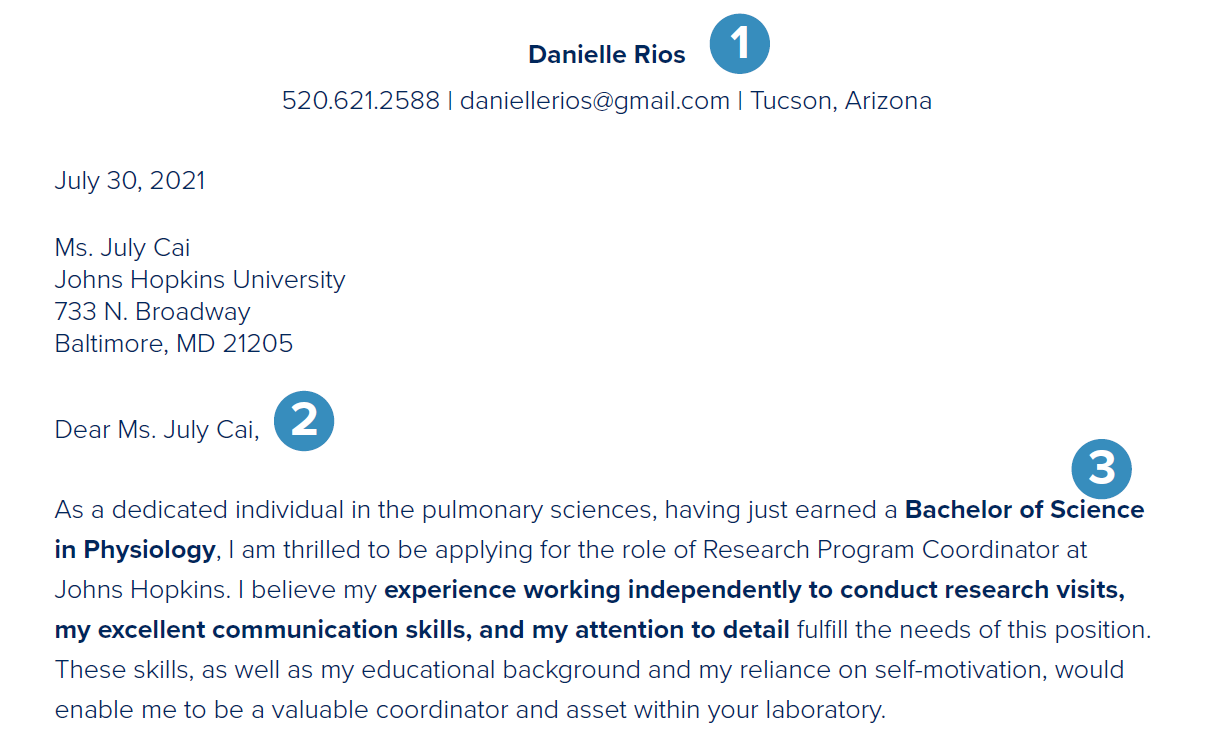Click the daniellerios@gmail.com email address
Viewport: 1216px width, 731px height.
click(x=595, y=101)
